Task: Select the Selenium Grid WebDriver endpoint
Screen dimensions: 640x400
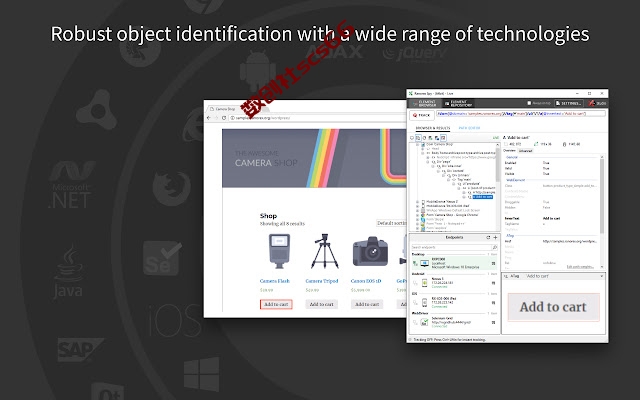Action: click(x=455, y=322)
